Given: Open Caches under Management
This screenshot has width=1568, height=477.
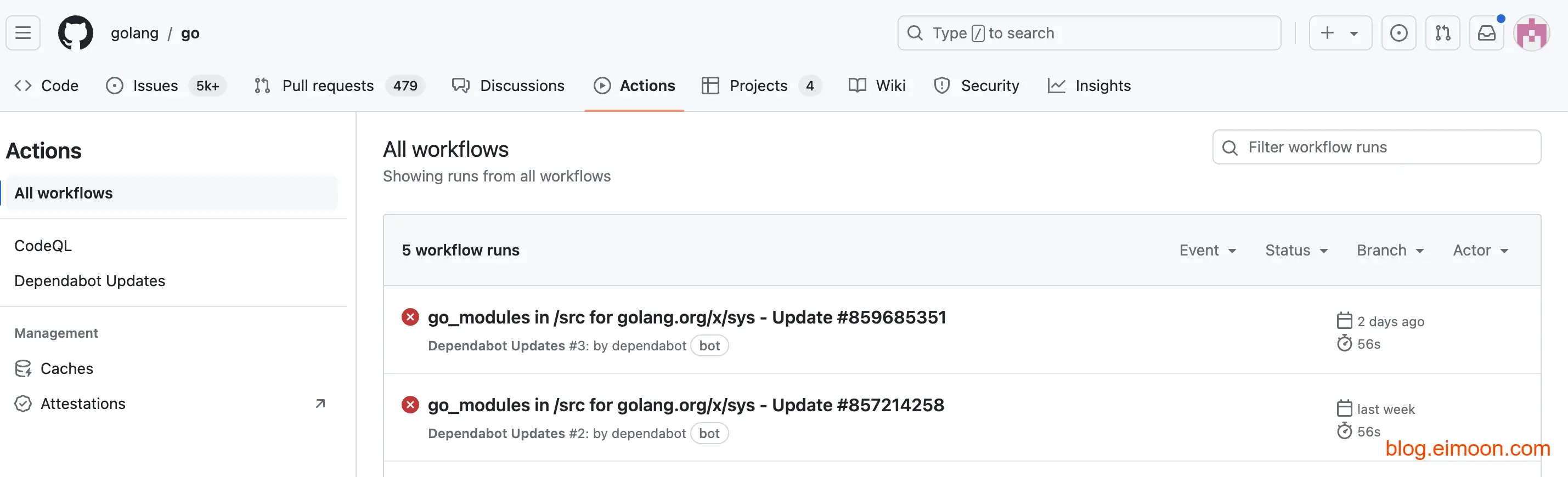Looking at the screenshot, I should [x=66, y=368].
